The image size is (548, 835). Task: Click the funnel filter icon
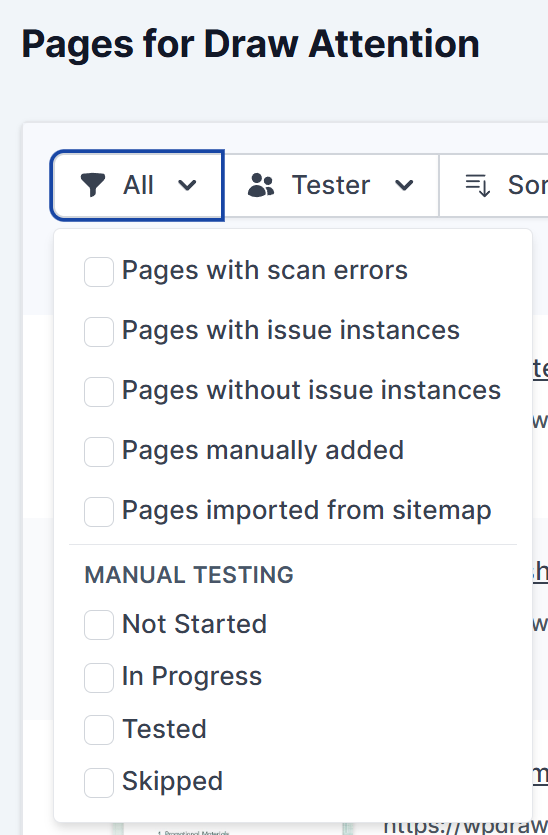[x=93, y=185]
